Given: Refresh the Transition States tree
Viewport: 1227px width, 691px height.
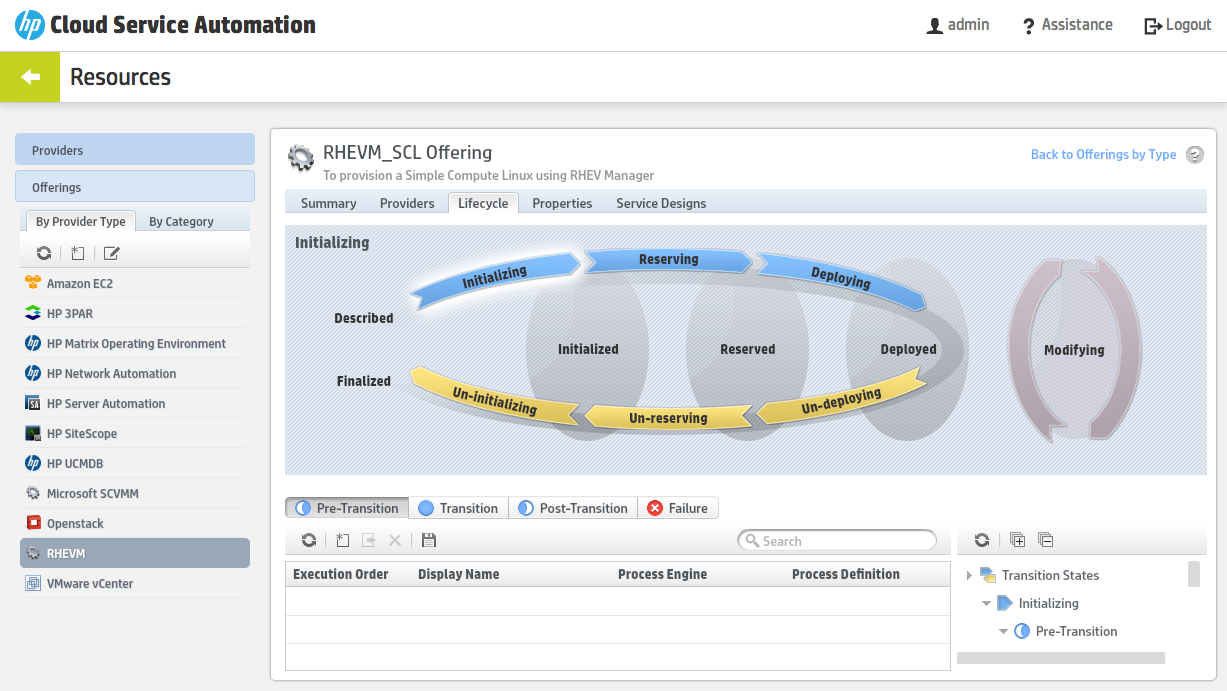Looking at the screenshot, I should tap(982, 540).
